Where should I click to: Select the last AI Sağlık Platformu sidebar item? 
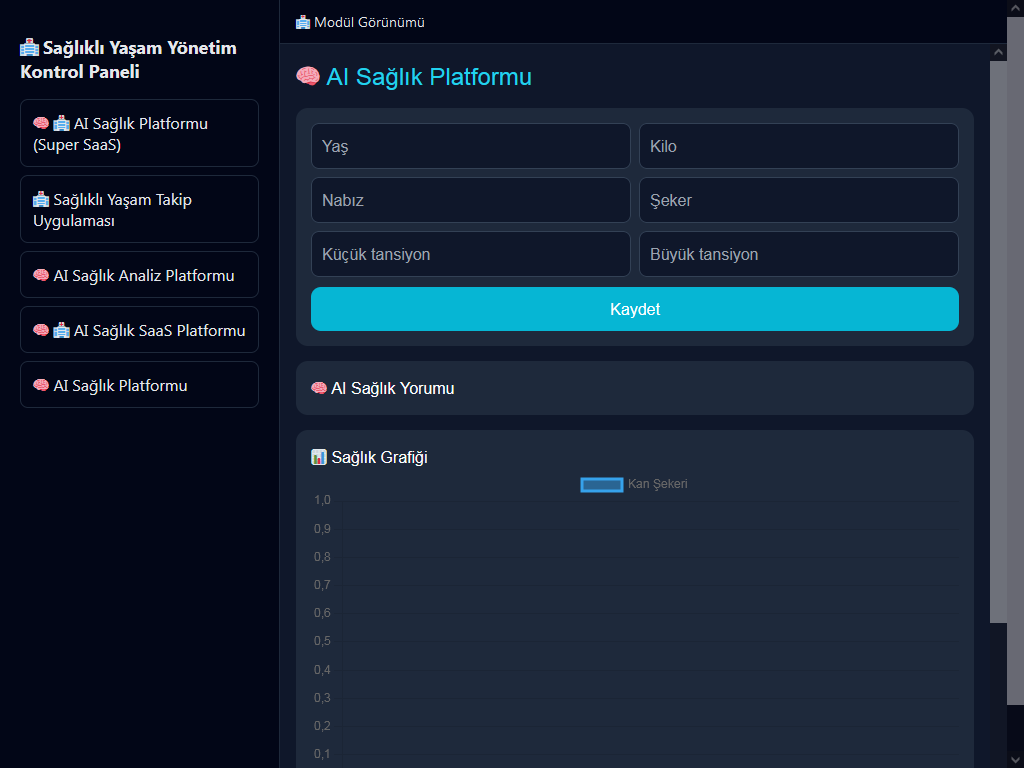139,385
